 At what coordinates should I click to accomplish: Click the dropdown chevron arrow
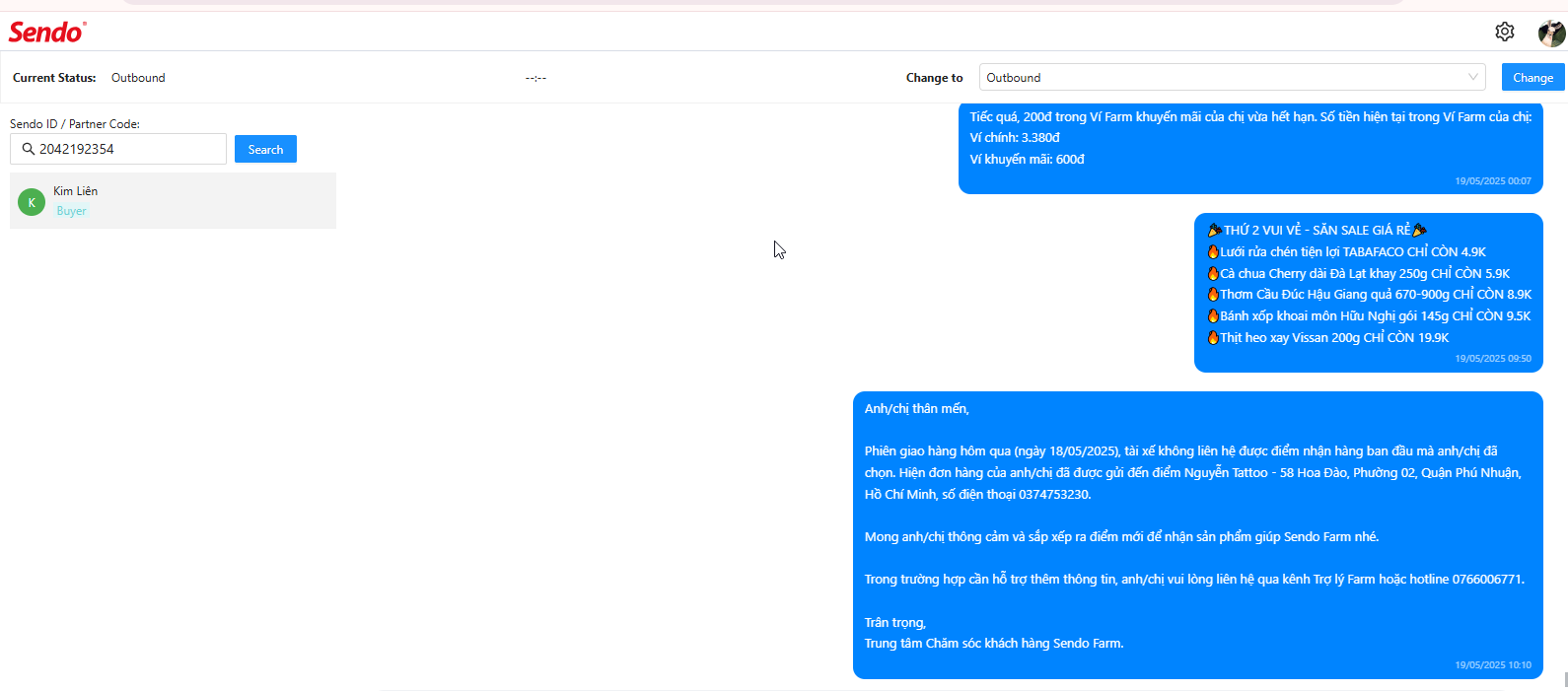(x=1473, y=77)
